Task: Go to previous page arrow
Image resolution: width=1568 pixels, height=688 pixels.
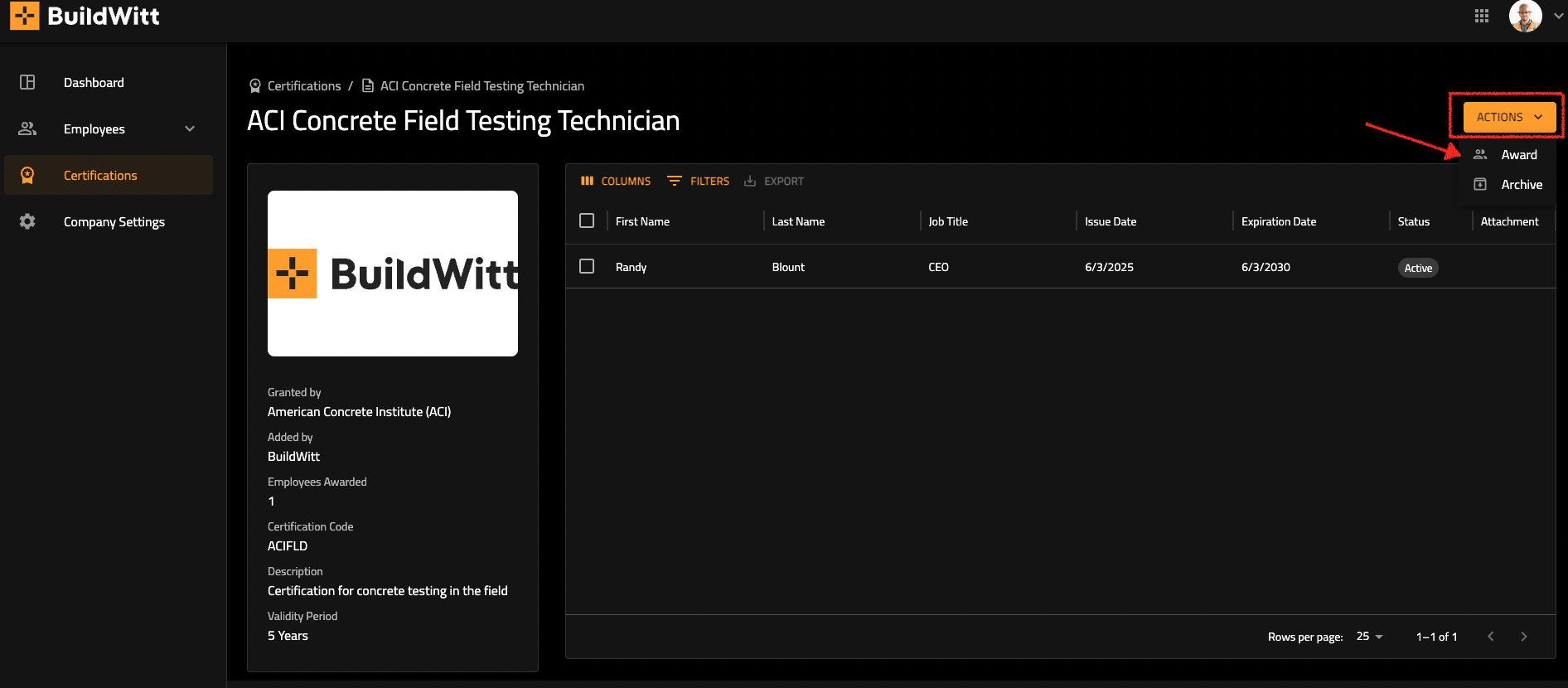Action: (1491, 637)
